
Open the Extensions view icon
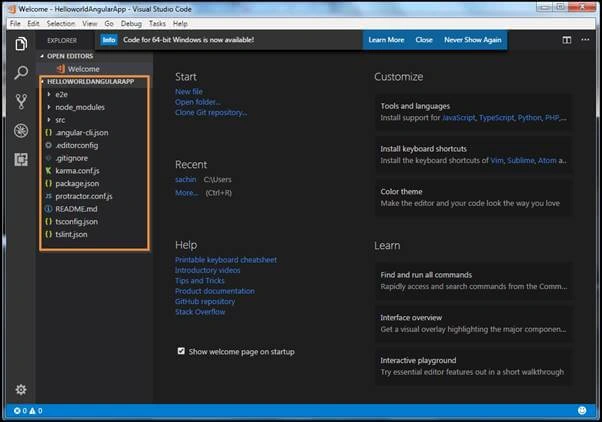(21, 159)
